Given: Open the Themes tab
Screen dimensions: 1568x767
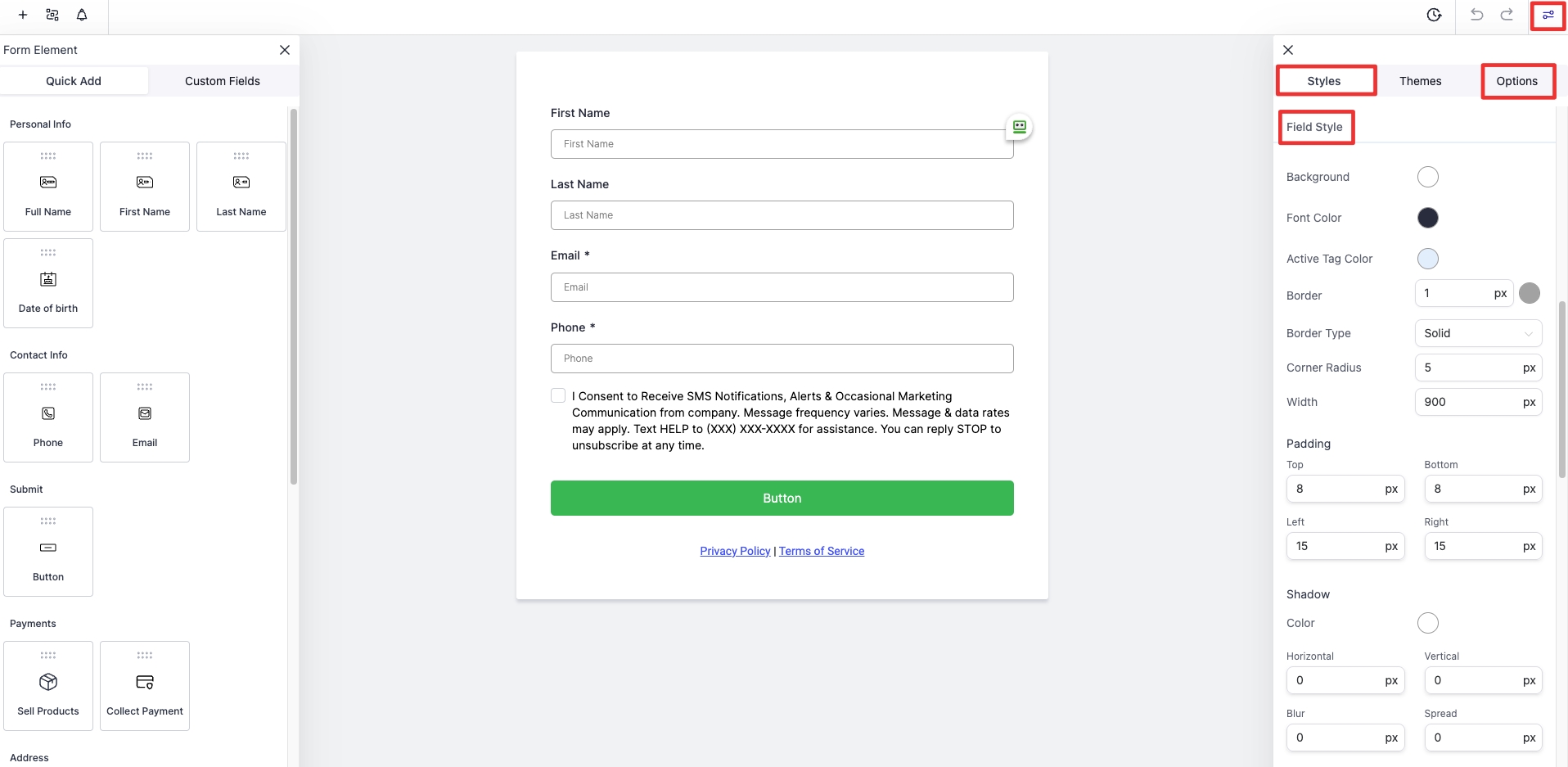Looking at the screenshot, I should [x=1420, y=81].
